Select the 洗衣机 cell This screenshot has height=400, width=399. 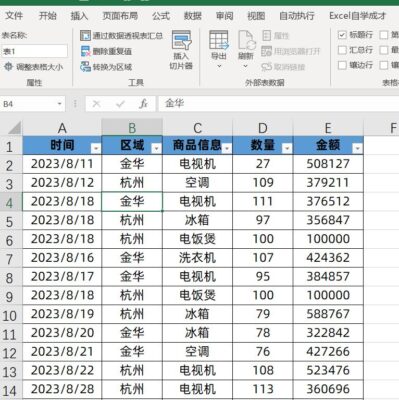197,258
